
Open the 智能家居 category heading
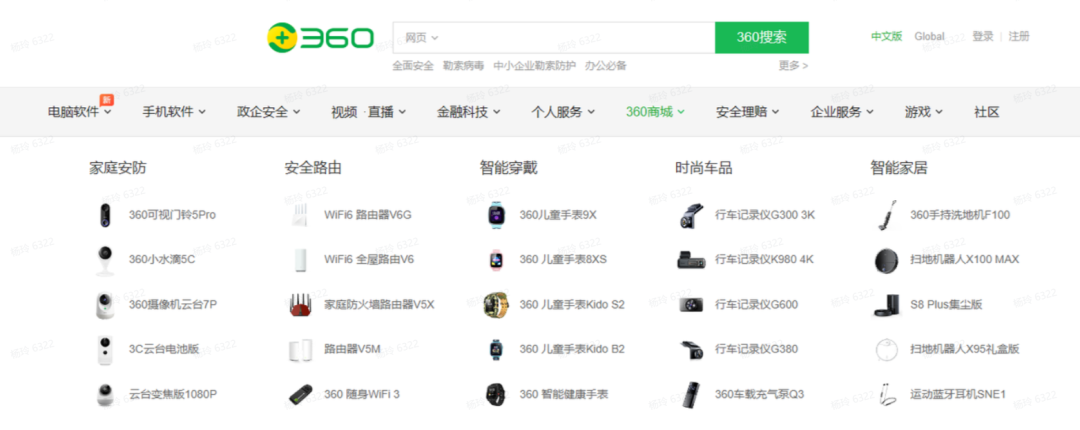coord(899,167)
